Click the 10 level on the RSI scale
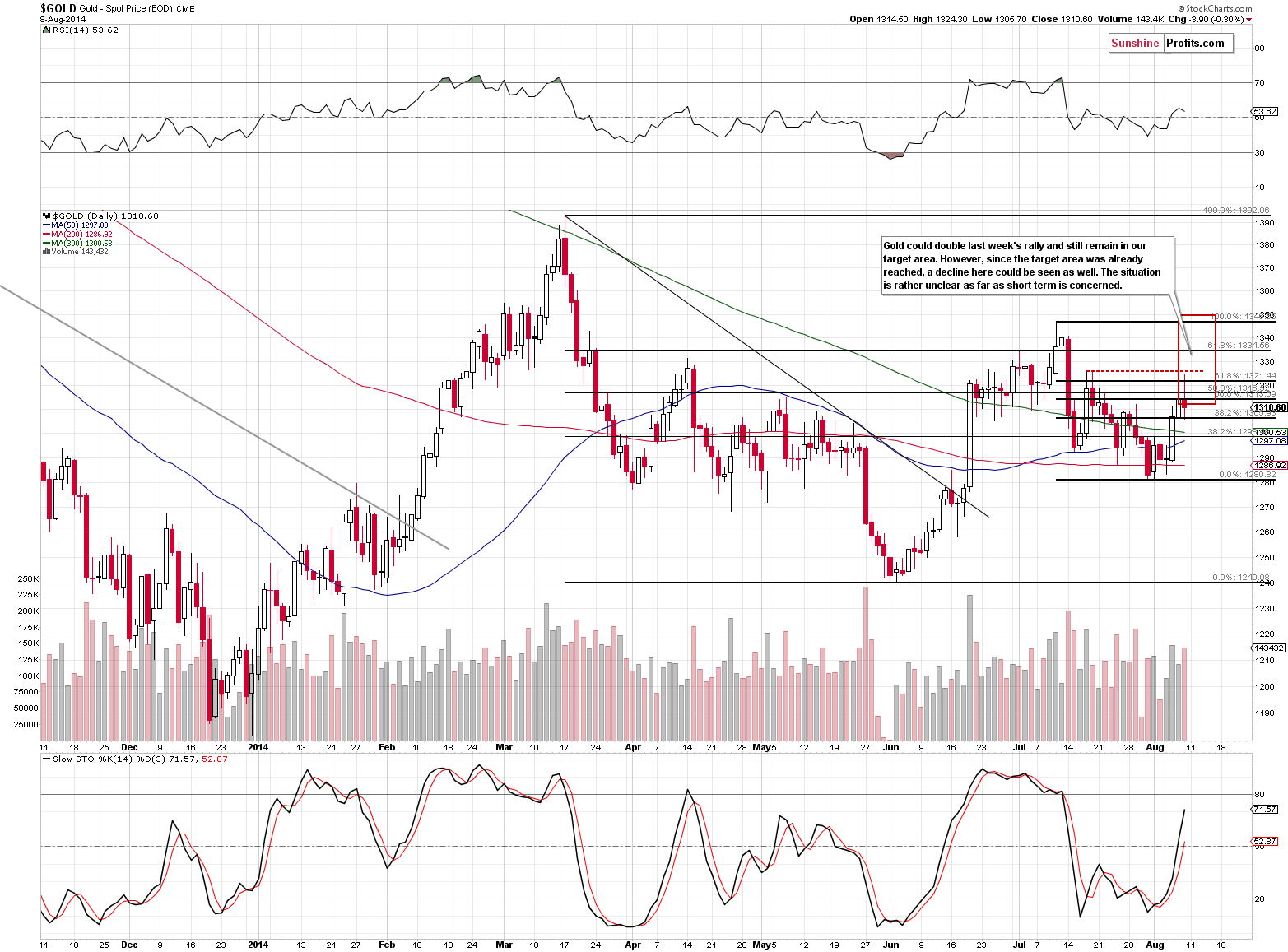Viewport: 1288px width, 952px height. [1259, 188]
